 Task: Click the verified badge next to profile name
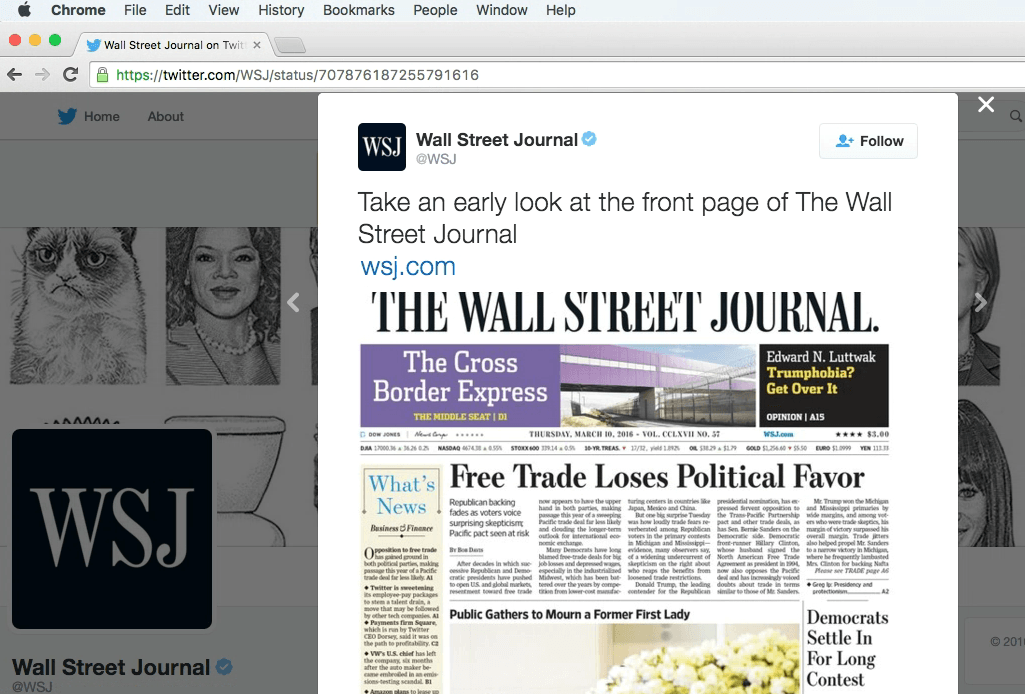(224, 667)
